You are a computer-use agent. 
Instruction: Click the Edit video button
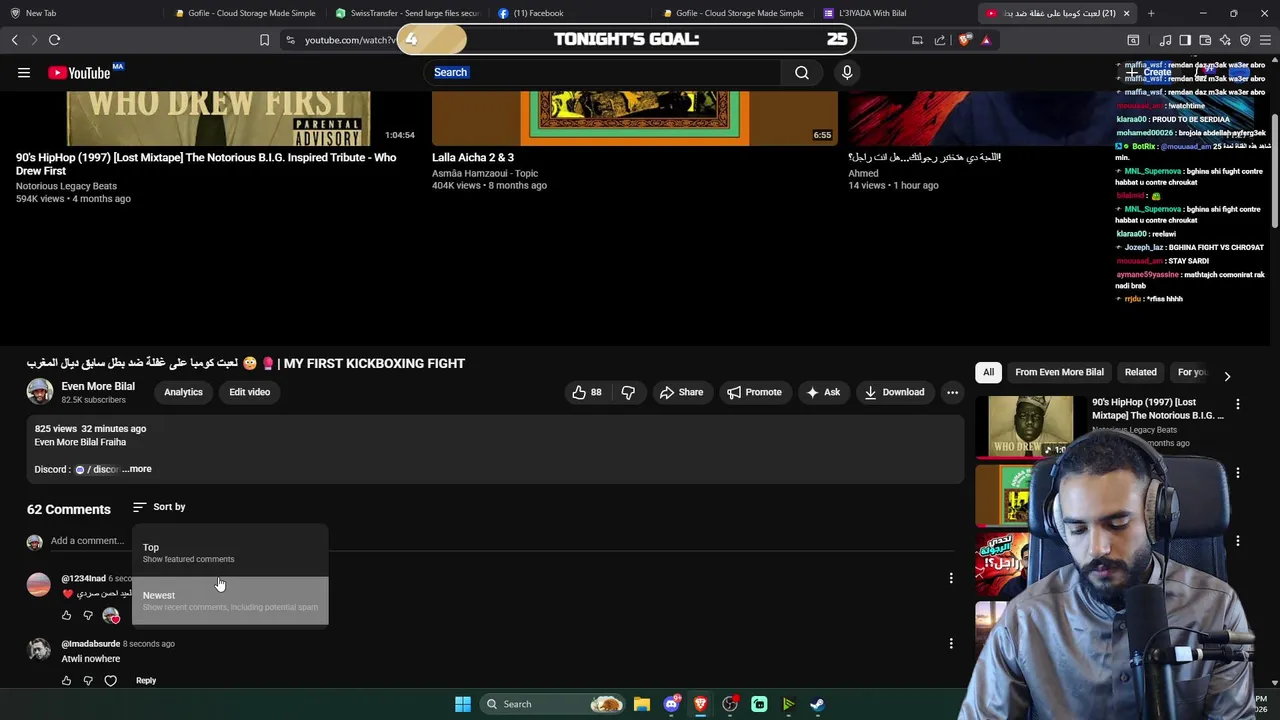(249, 392)
